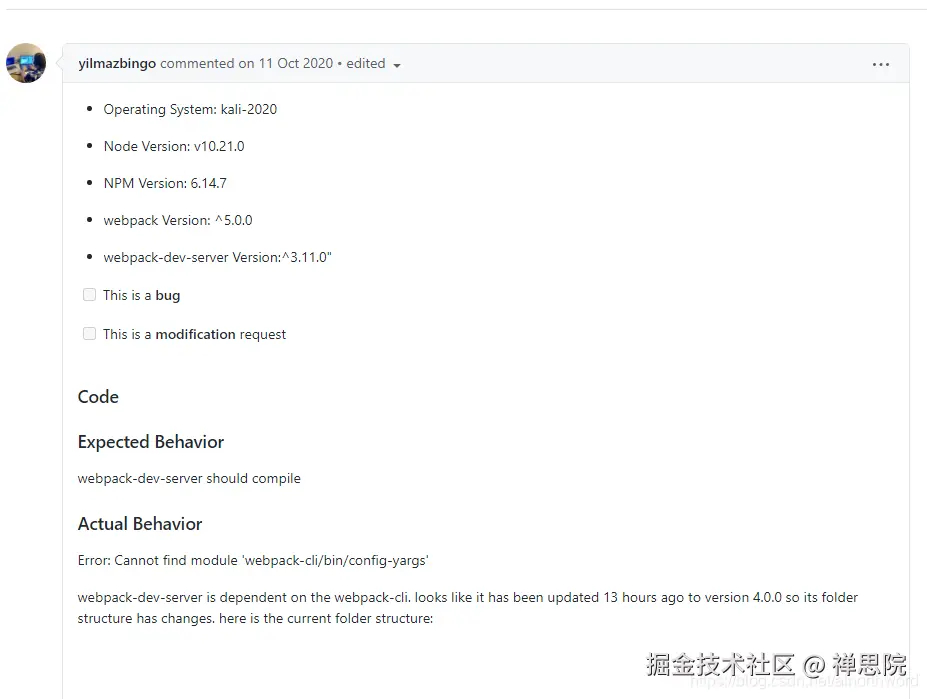The image size is (927, 699).
Task: Tick the modification request checkbox
Action: (x=89, y=334)
